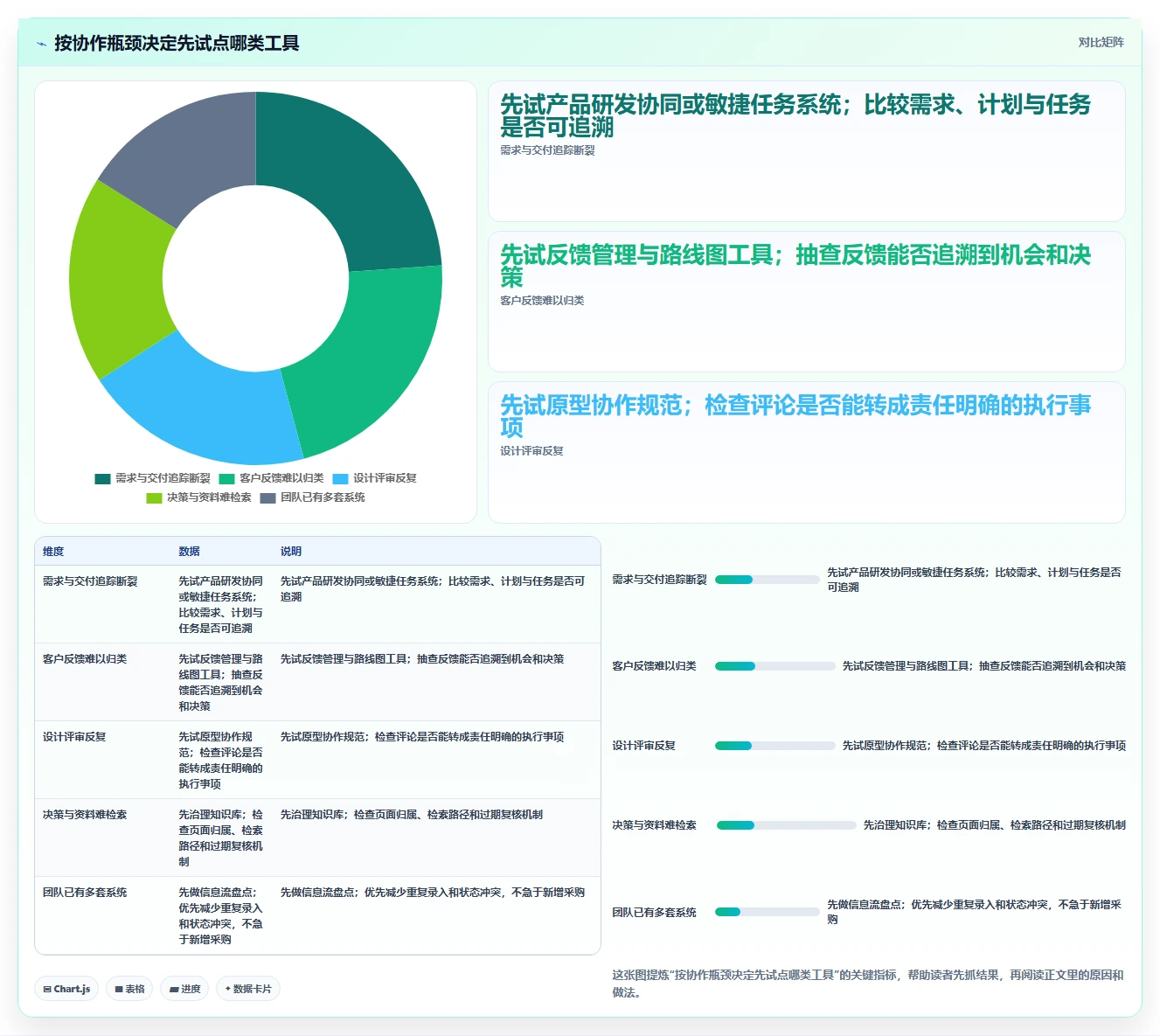
Task: Toggle the 需求与交付追踪断裂 legend swatch
Action: [x=102, y=478]
